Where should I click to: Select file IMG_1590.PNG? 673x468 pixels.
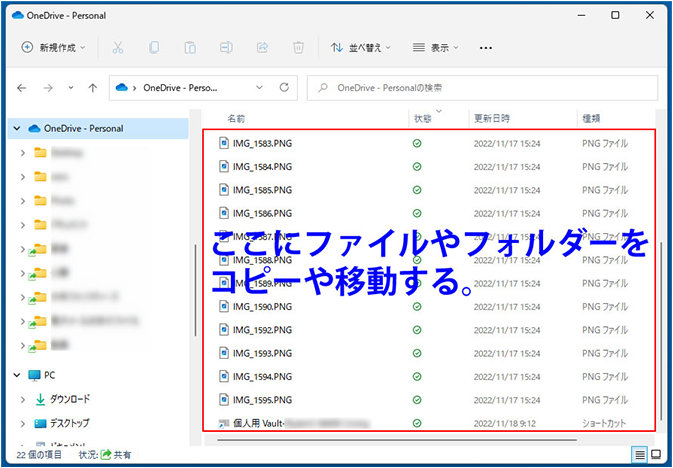pos(262,307)
